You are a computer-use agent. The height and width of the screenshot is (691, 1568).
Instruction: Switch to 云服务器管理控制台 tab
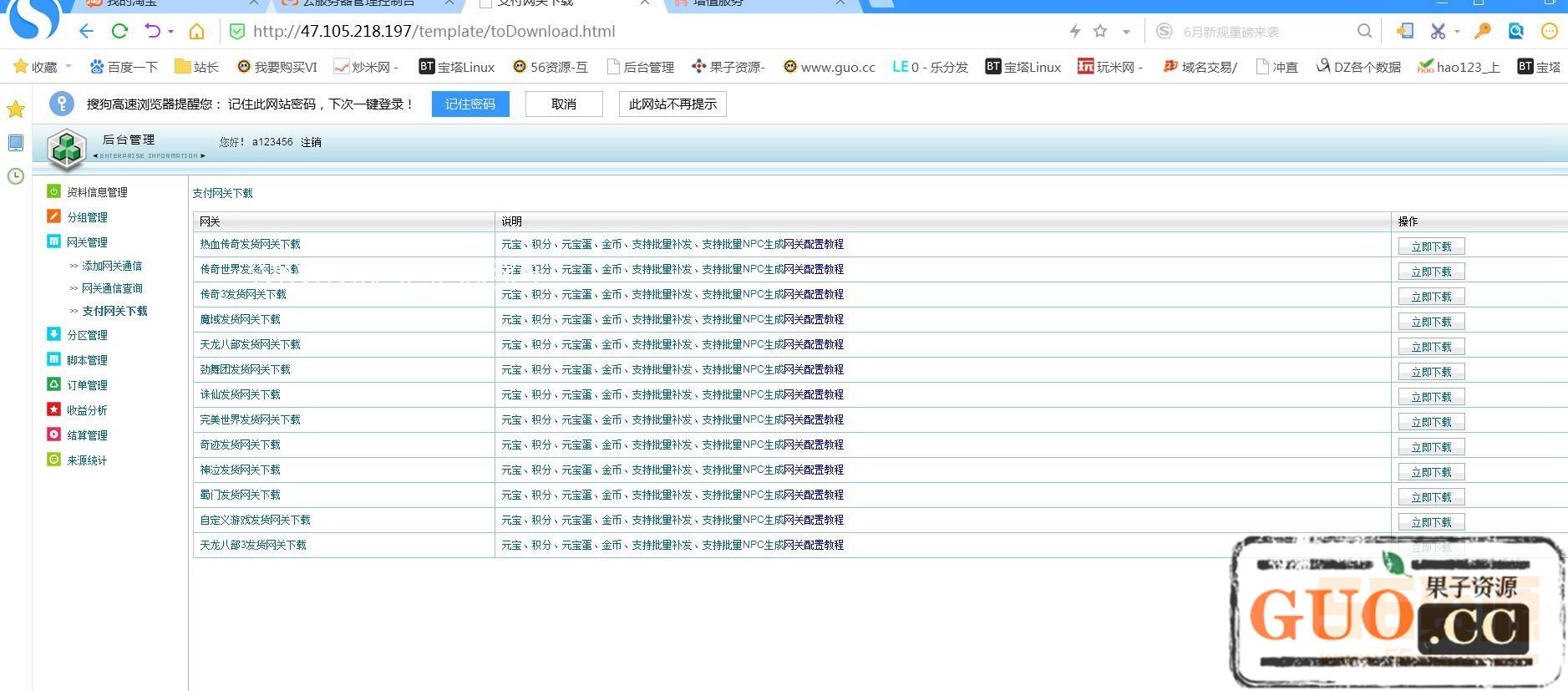(368, 4)
